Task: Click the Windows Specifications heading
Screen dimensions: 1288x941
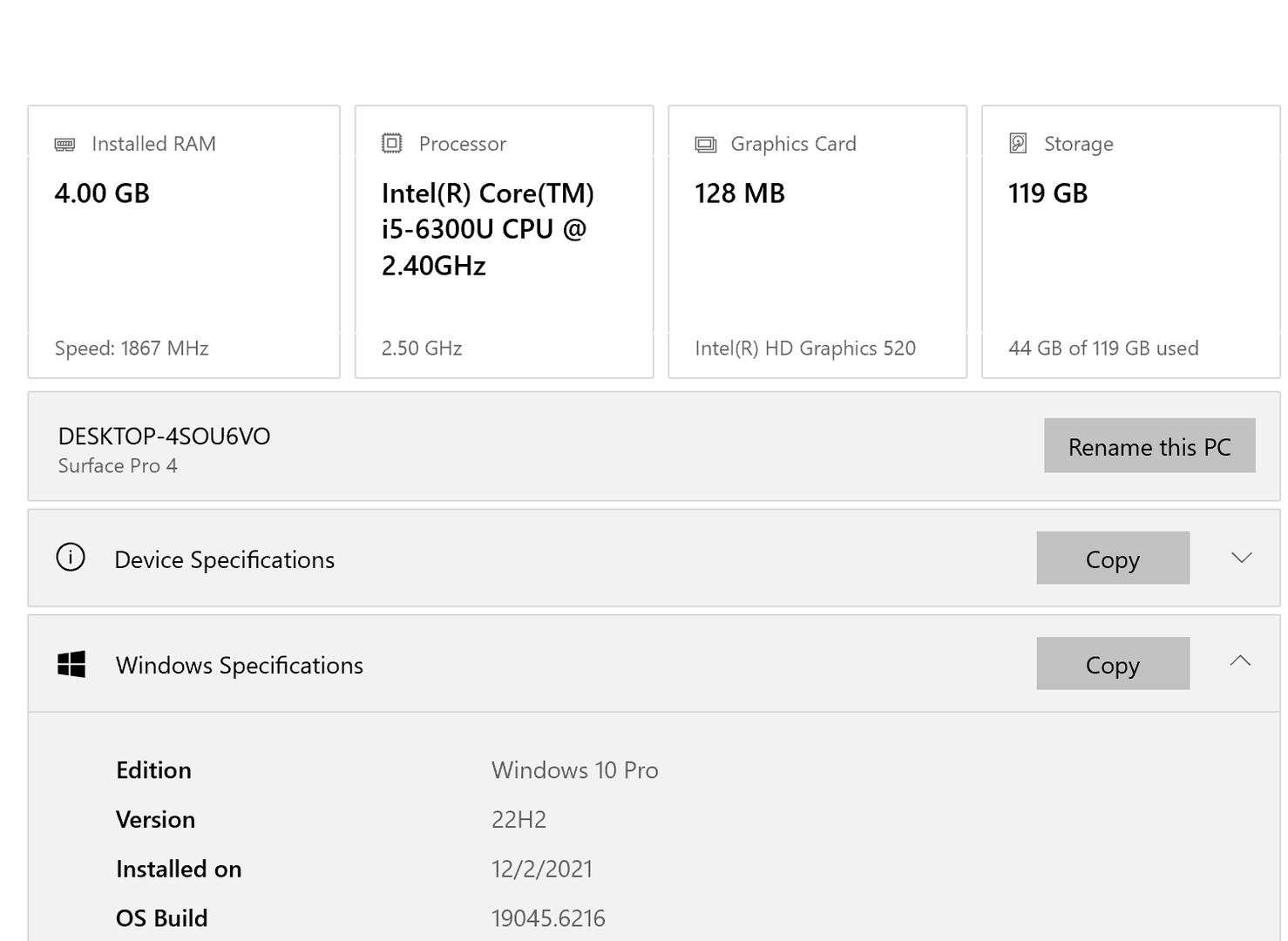Action: coord(240,665)
